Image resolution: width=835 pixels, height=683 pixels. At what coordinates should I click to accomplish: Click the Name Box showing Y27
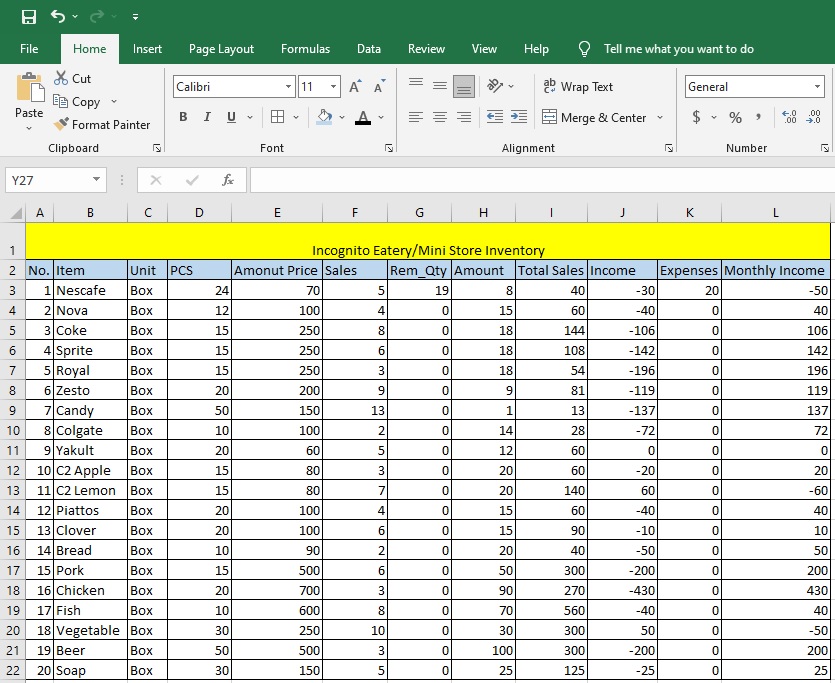tap(47, 180)
